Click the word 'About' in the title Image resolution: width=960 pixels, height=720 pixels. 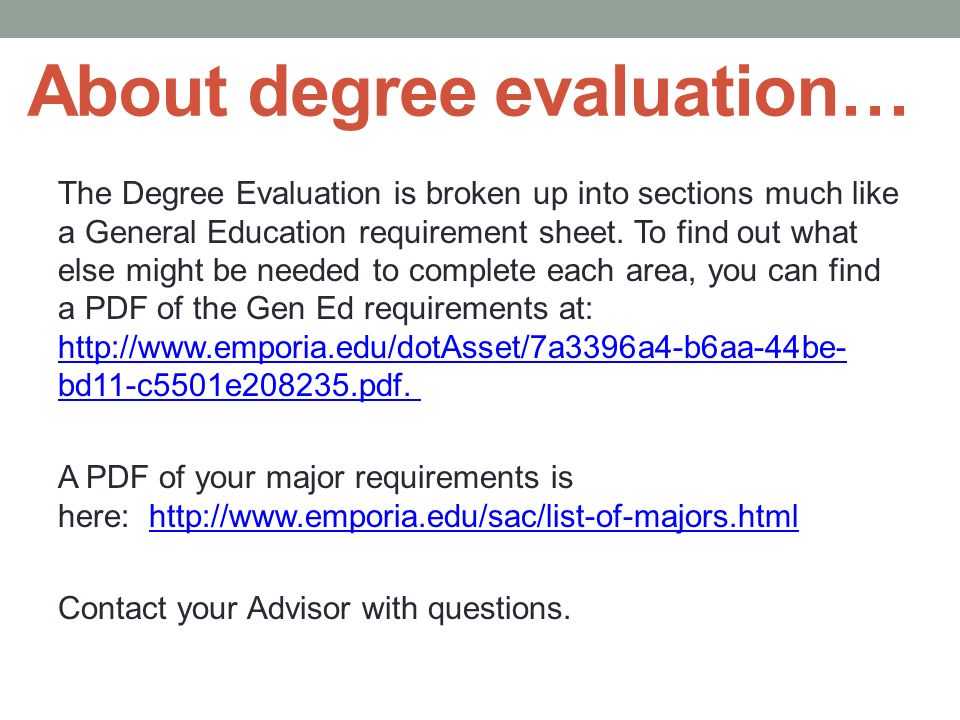point(127,91)
